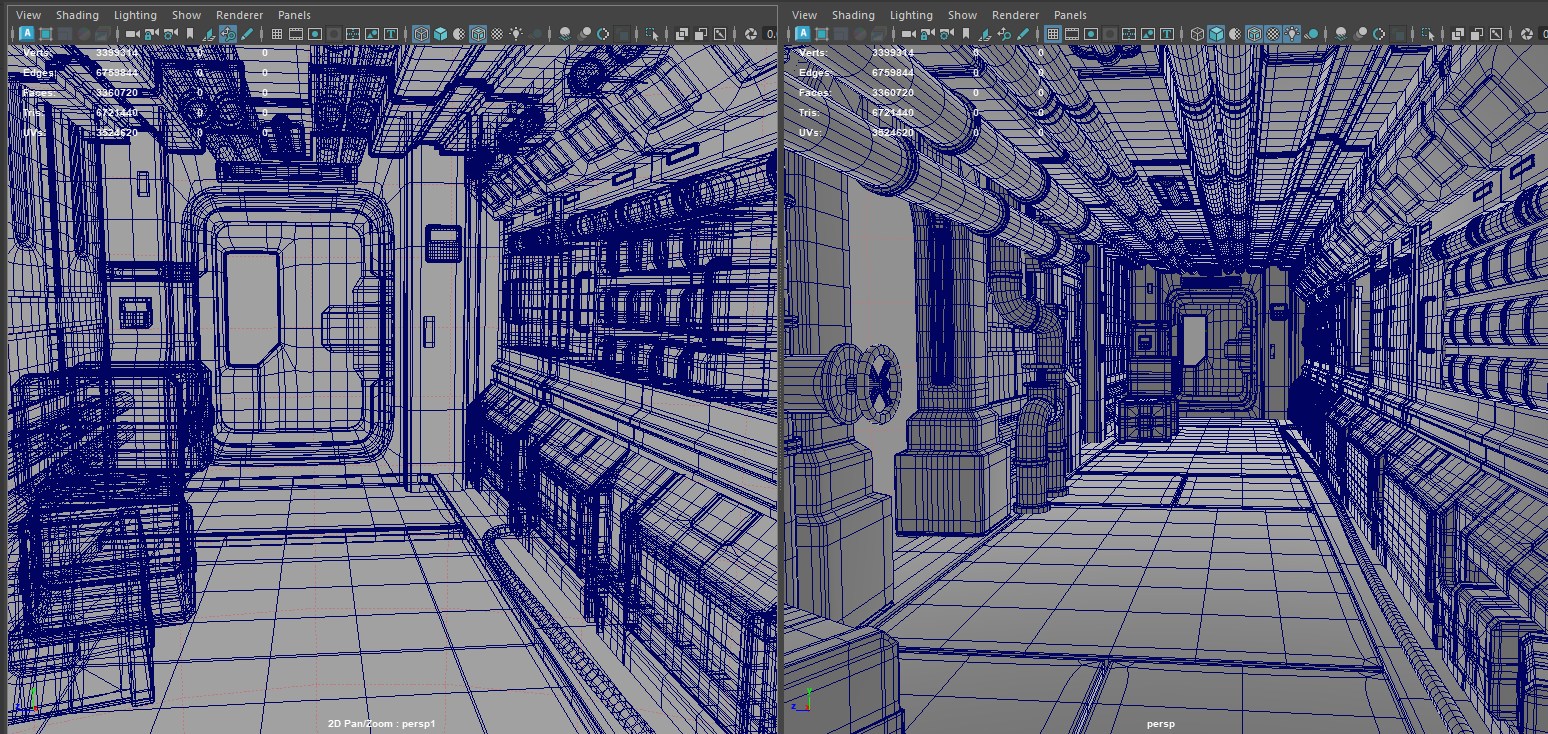This screenshot has width=1548, height=734.
Task: Toggle Resolution Gate in left panel toolbar
Action: (x=315, y=34)
